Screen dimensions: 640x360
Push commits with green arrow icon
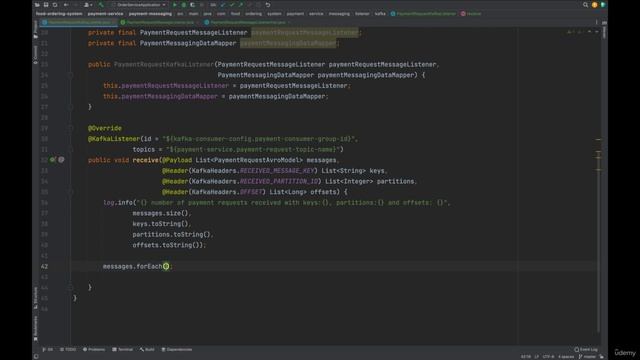(x=240, y=5)
